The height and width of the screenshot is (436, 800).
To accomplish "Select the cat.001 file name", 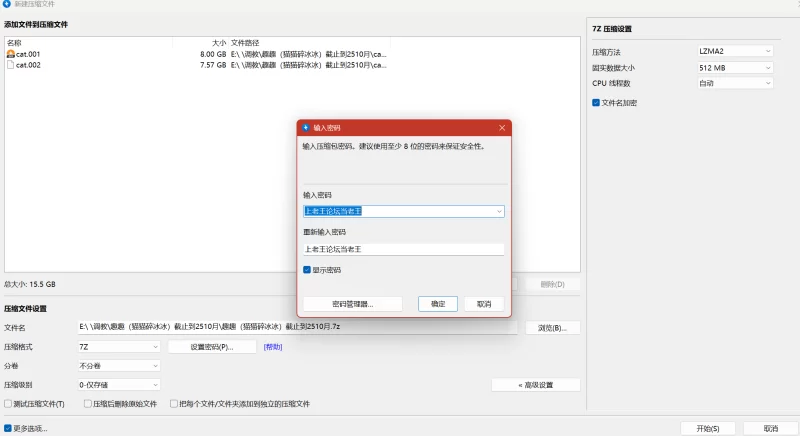I will click(x=28, y=54).
